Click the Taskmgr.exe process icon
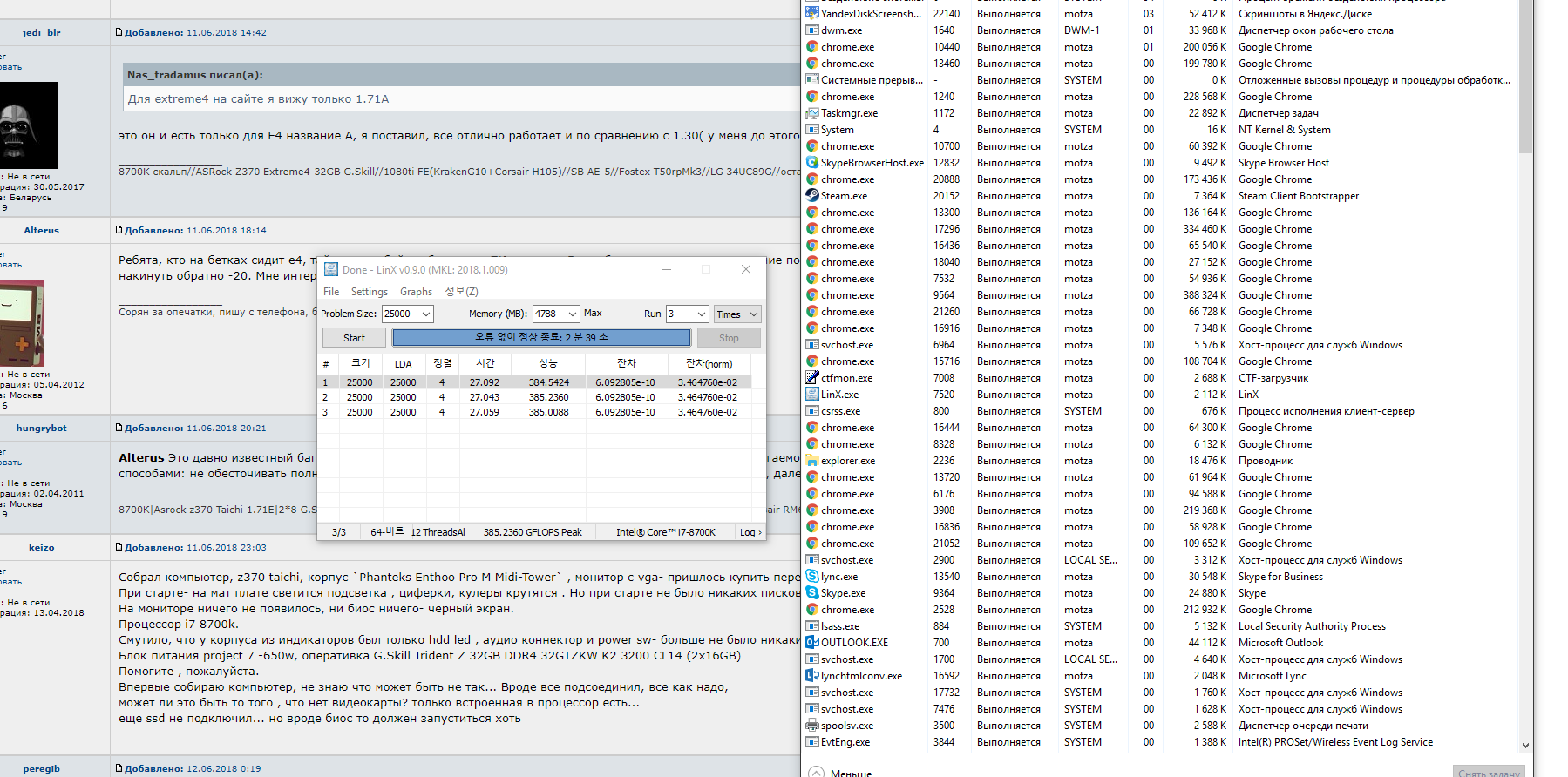The image size is (1568, 777). pyautogui.click(x=812, y=113)
